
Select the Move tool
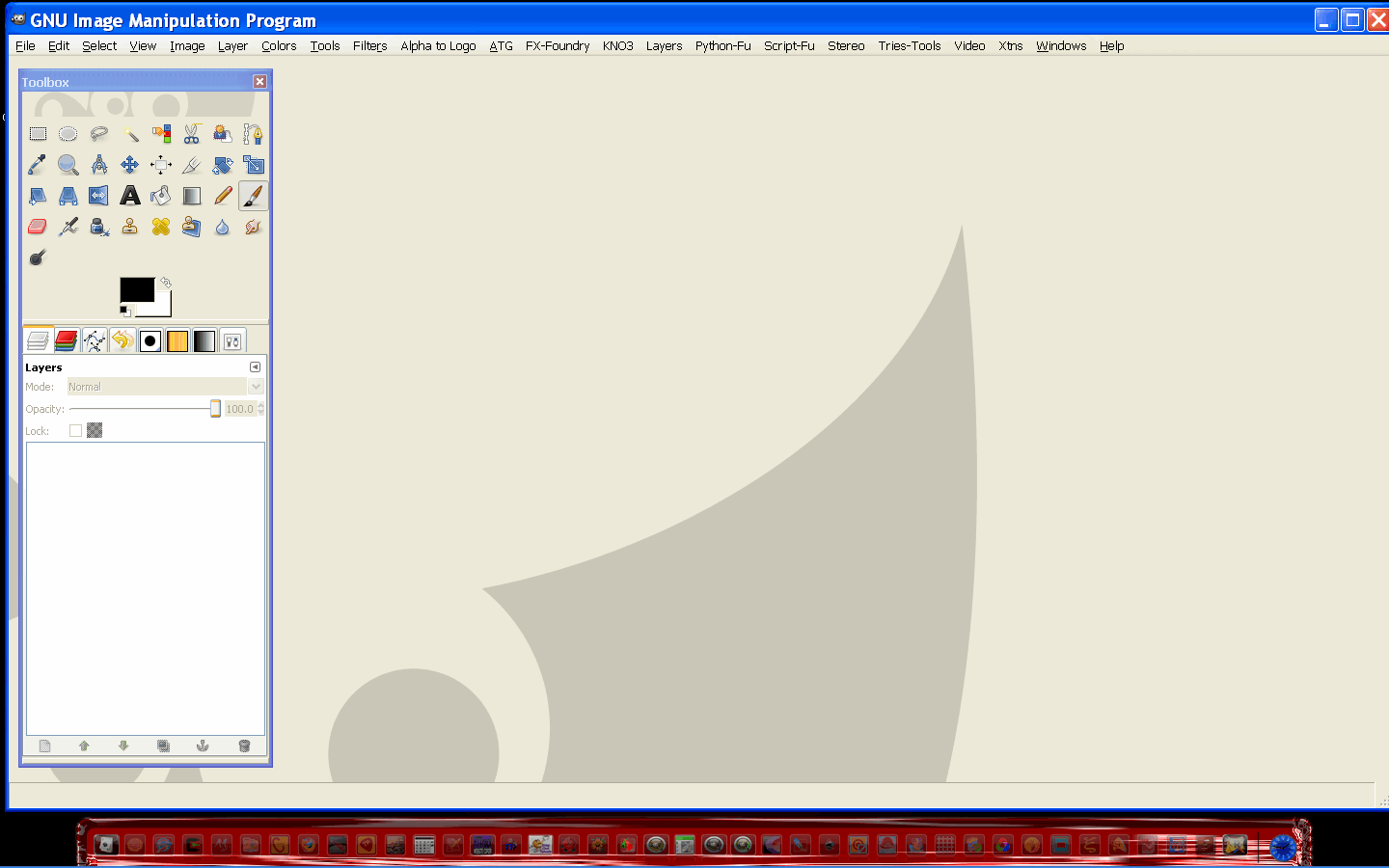pos(130,165)
